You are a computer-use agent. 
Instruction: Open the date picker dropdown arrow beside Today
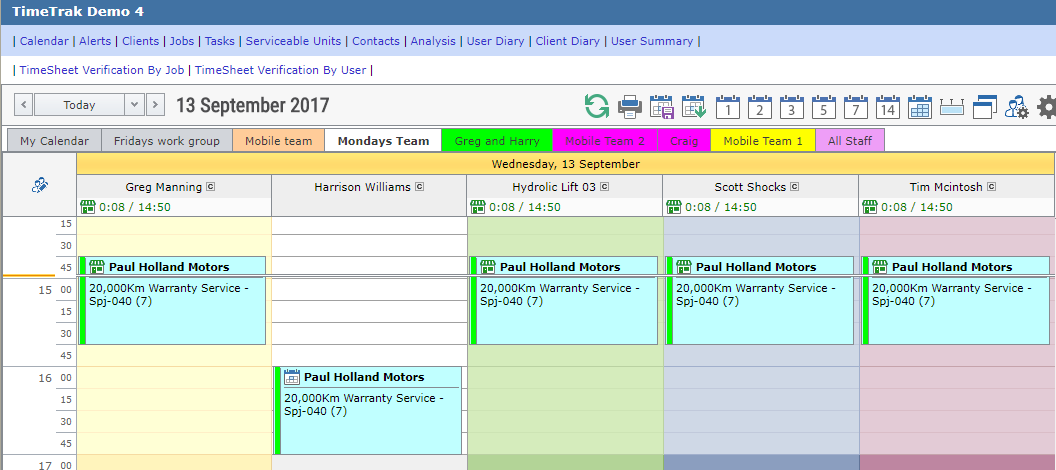135,105
